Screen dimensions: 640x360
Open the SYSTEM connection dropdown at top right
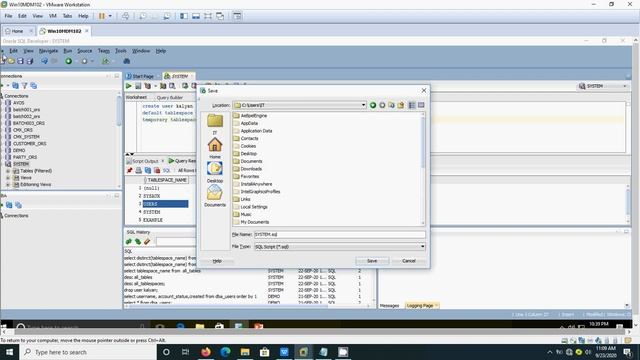tap(603, 86)
